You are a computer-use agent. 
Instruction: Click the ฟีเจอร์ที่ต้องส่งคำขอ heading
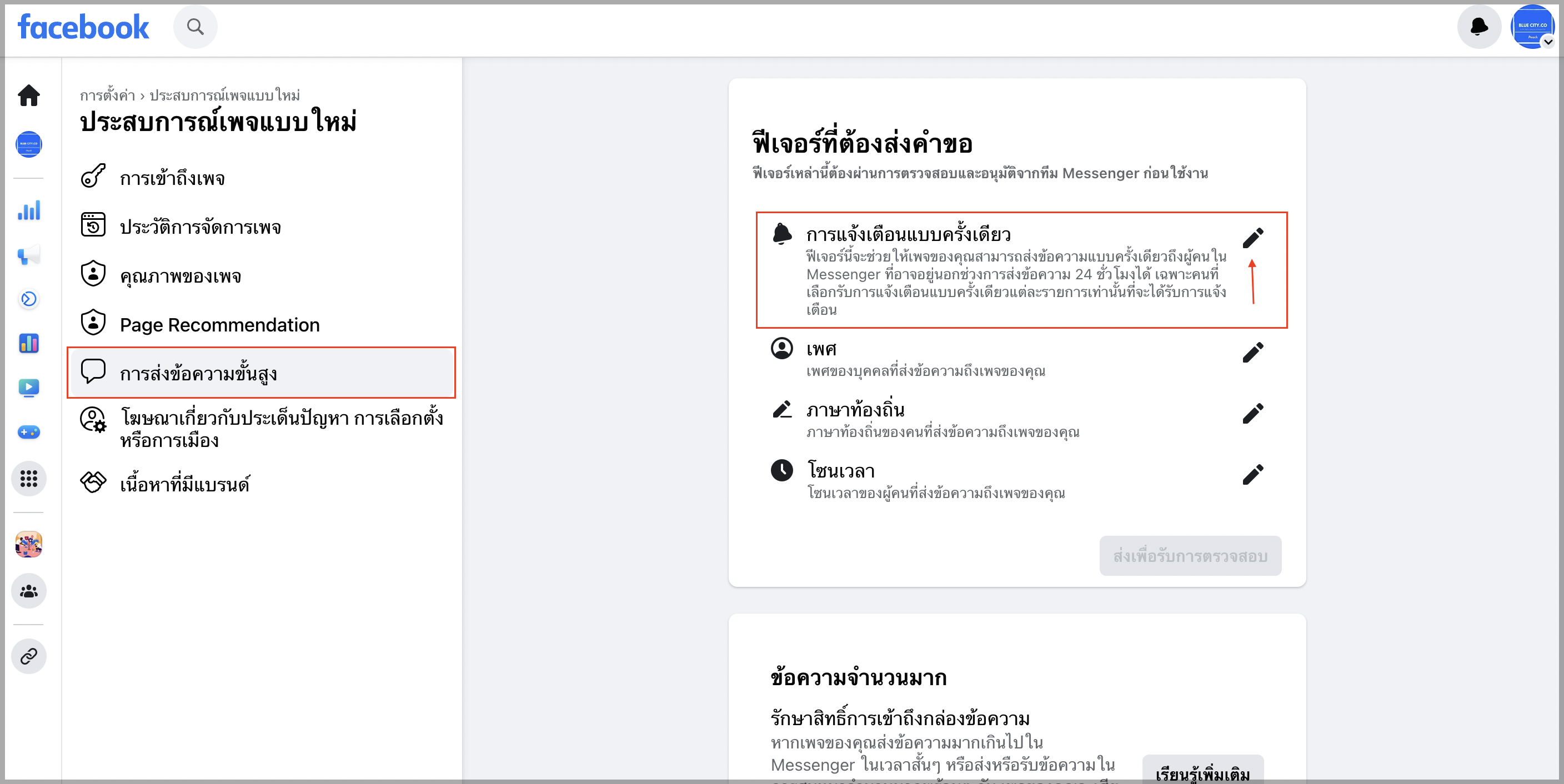pos(862,143)
